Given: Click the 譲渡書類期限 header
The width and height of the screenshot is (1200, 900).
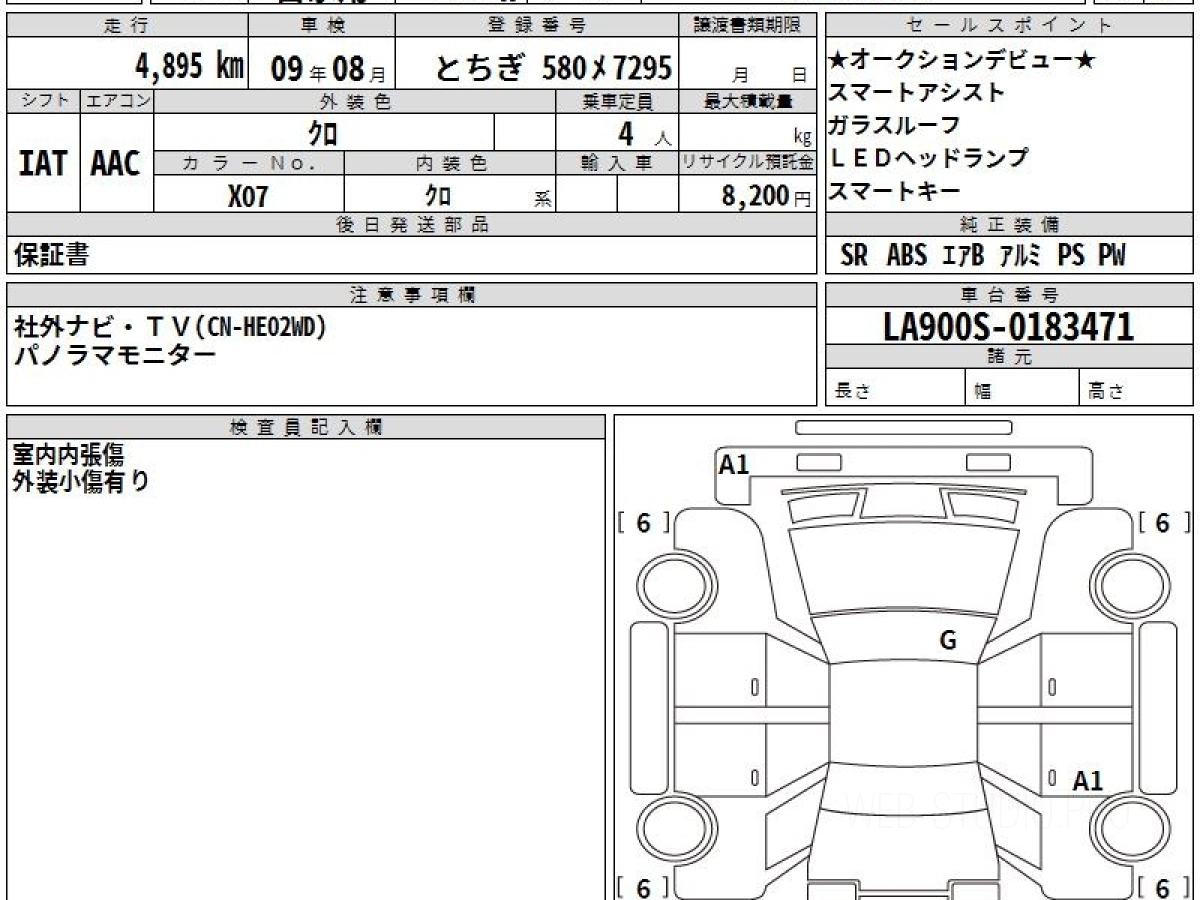Looking at the screenshot, I should (748, 26).
